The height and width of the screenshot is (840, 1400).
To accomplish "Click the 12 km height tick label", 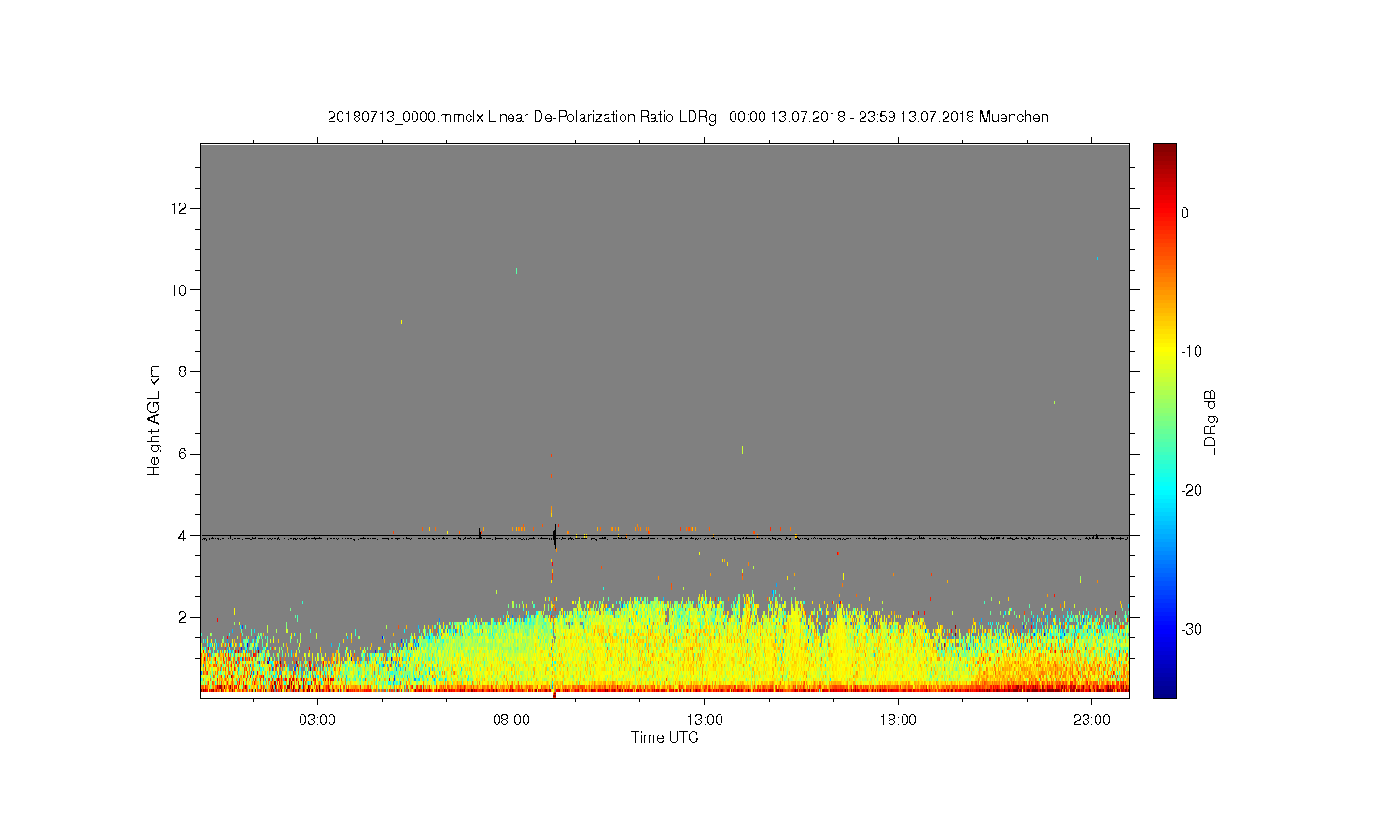I will 179,207.
